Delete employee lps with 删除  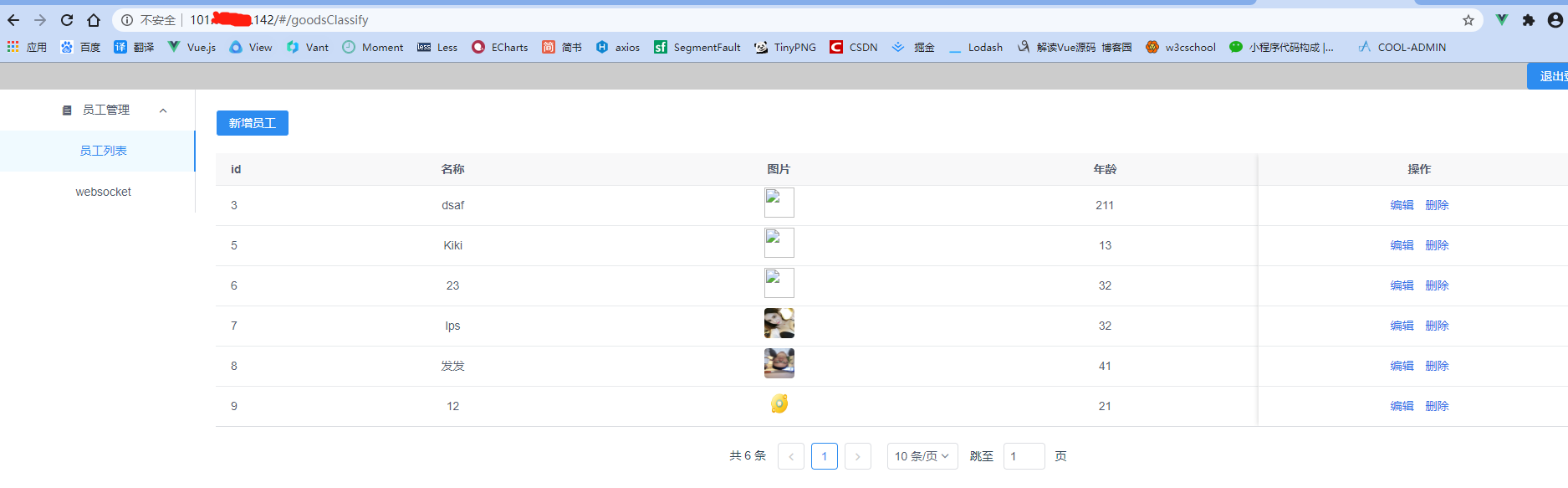pyautogui.click(x=1437, y=326)
